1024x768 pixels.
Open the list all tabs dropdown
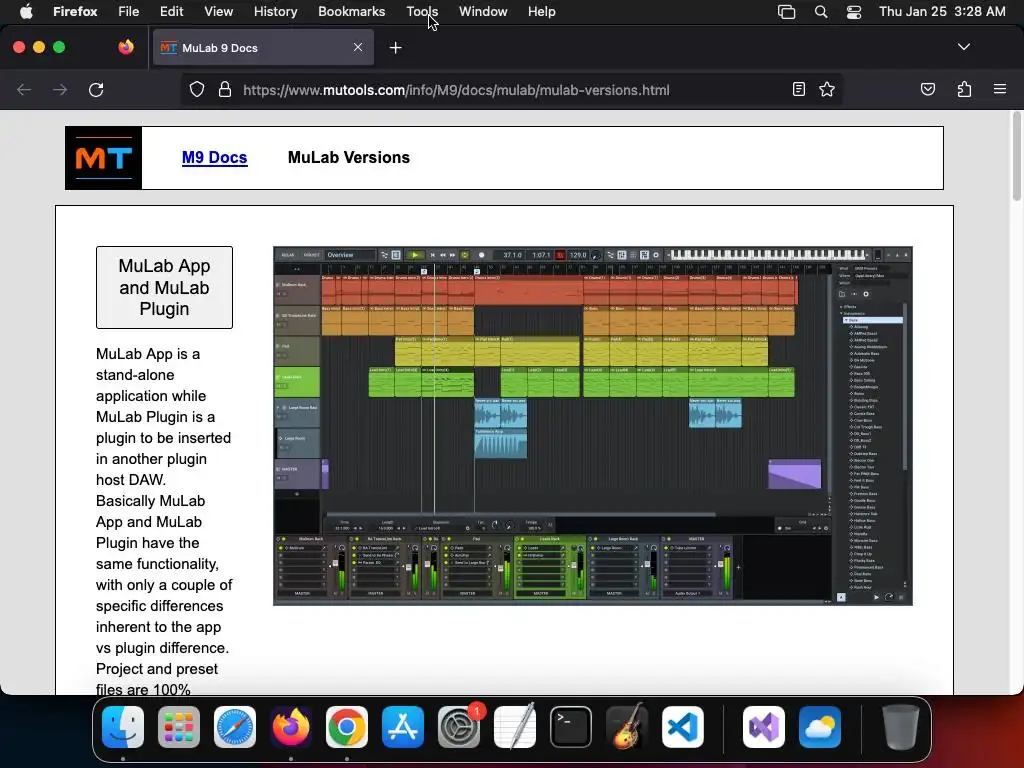pos(963,47)
